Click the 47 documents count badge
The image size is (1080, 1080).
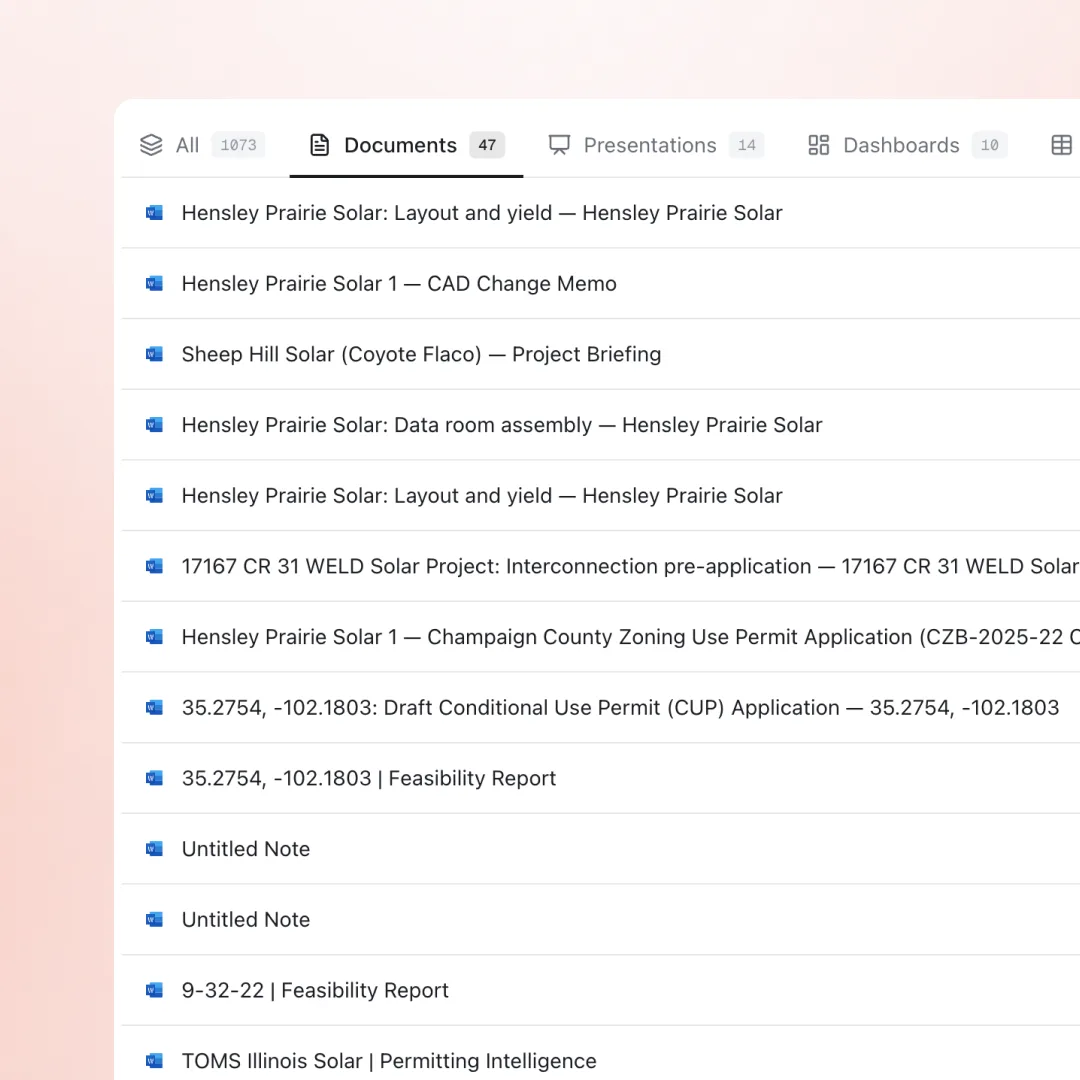[x=487, y=145]
